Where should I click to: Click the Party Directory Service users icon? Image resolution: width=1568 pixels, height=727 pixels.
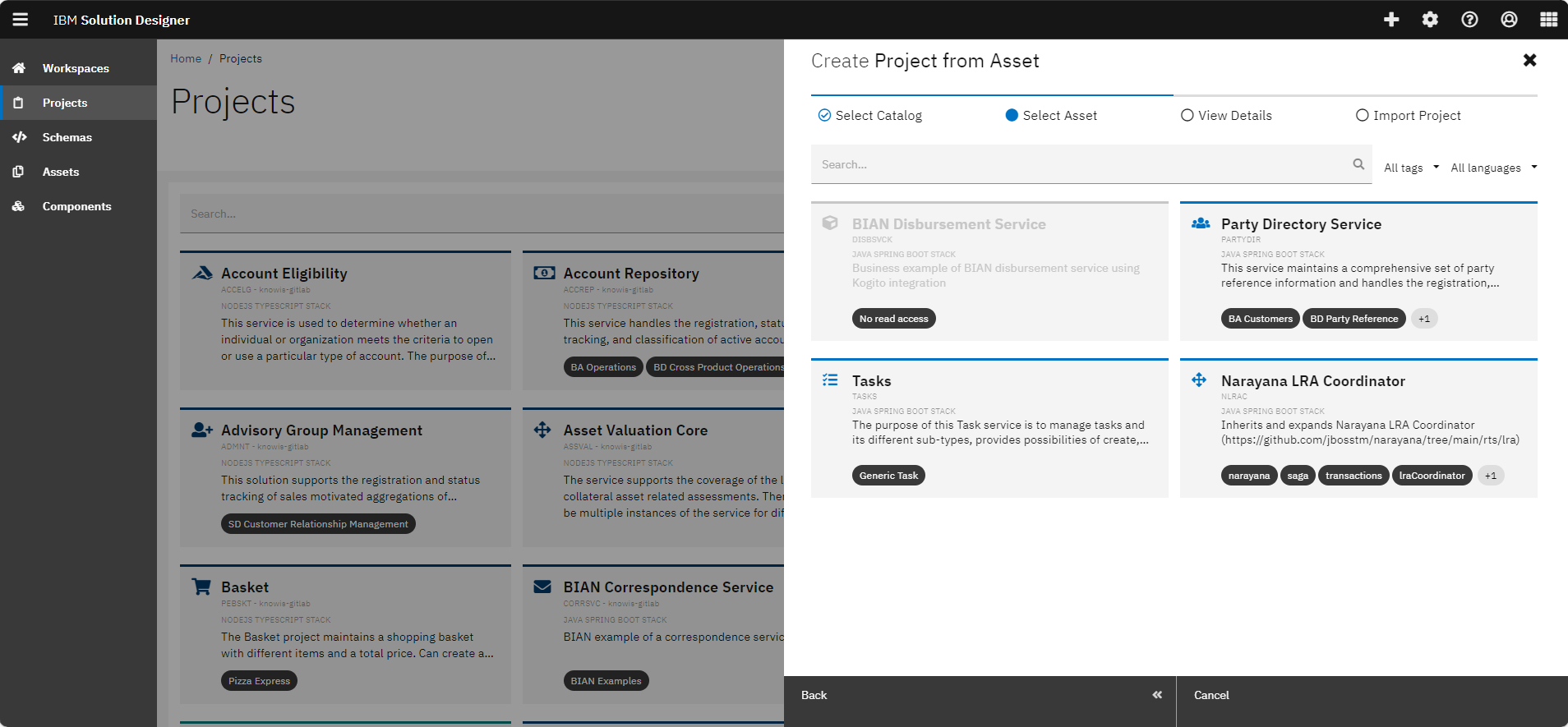1201,223
